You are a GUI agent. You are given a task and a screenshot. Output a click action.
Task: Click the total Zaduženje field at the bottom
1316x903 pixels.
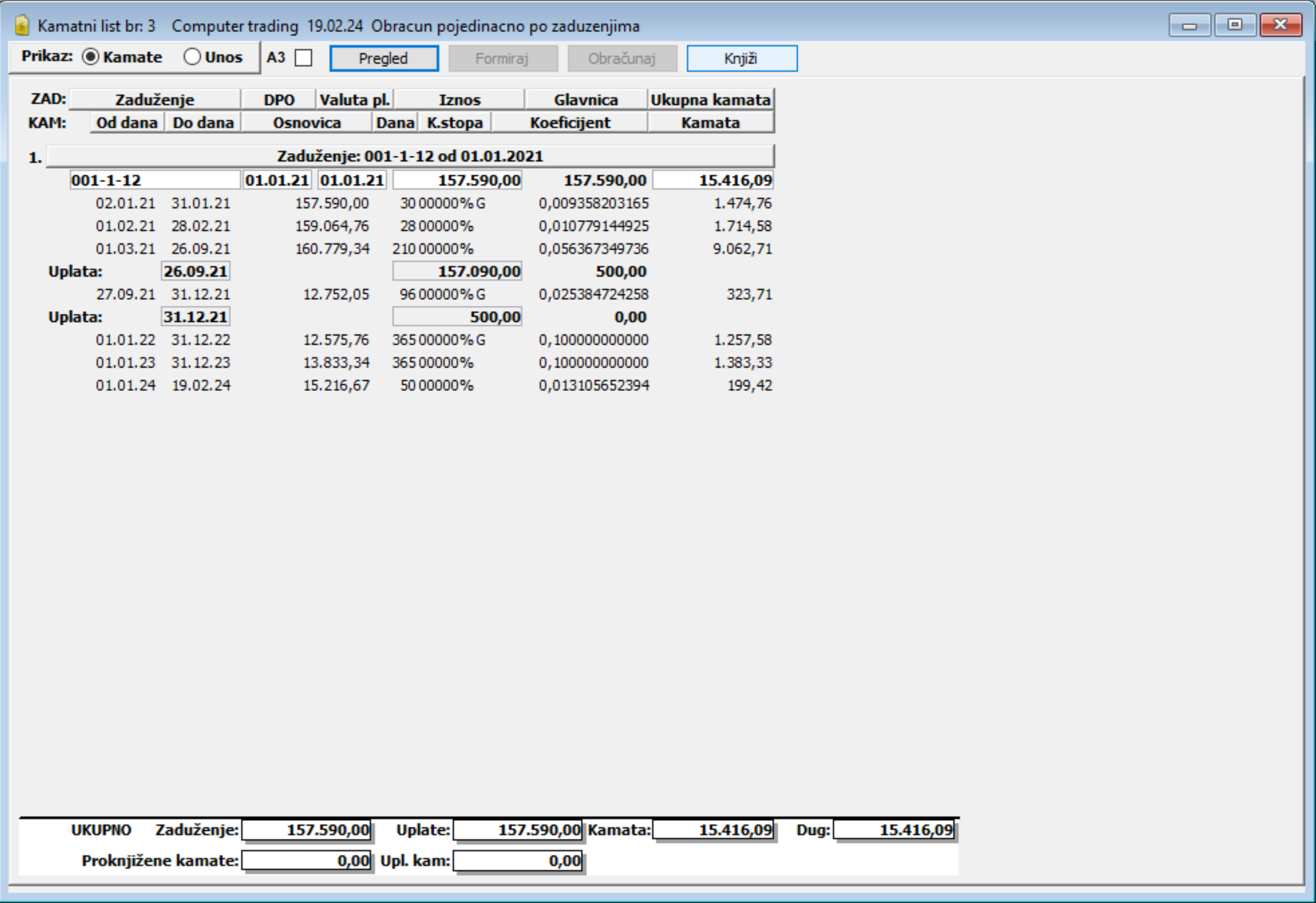[x=306, y=830]
